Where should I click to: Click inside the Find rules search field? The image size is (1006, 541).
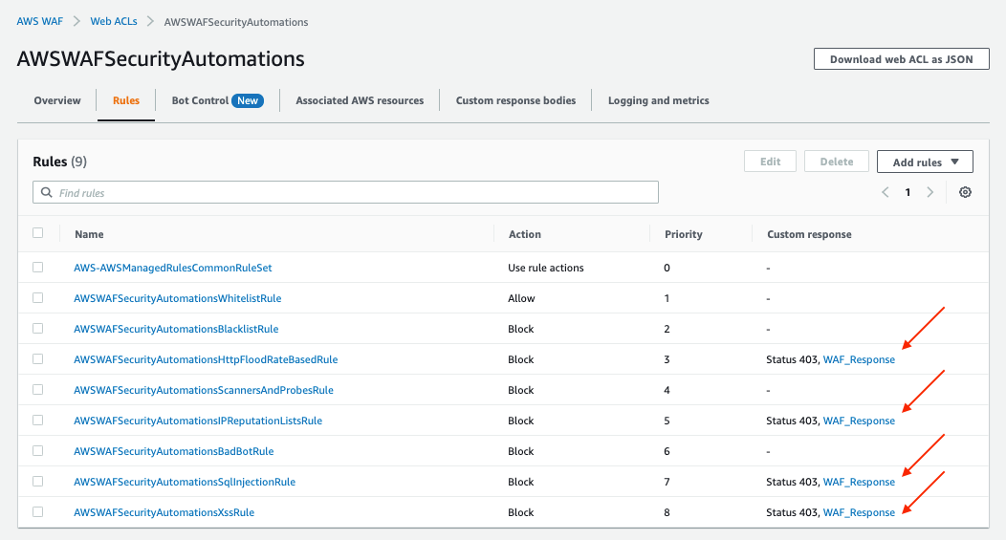click(x=350, y=192)
